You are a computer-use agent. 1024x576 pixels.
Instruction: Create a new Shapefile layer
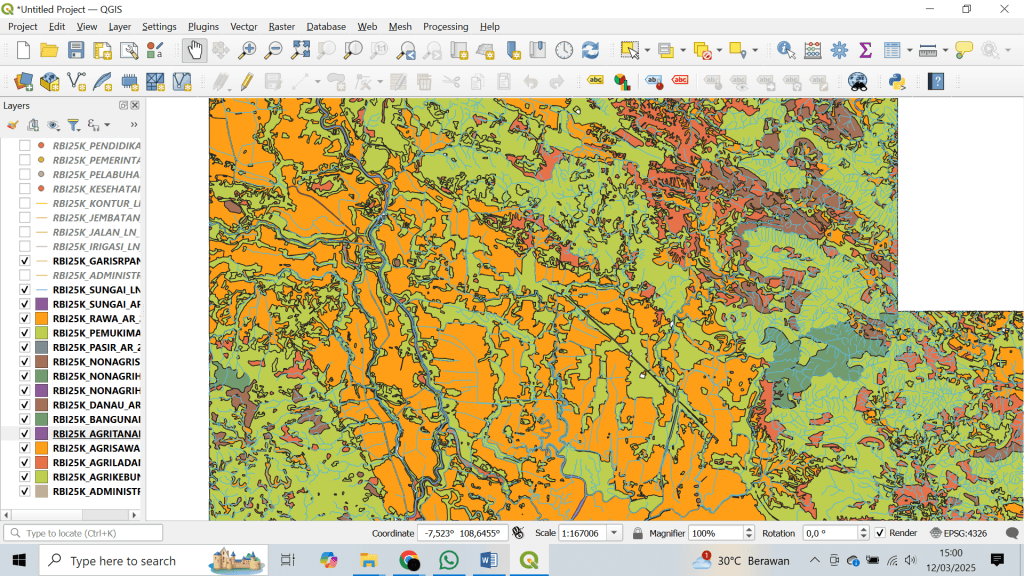pyautogui.click(x=76, y=82)
